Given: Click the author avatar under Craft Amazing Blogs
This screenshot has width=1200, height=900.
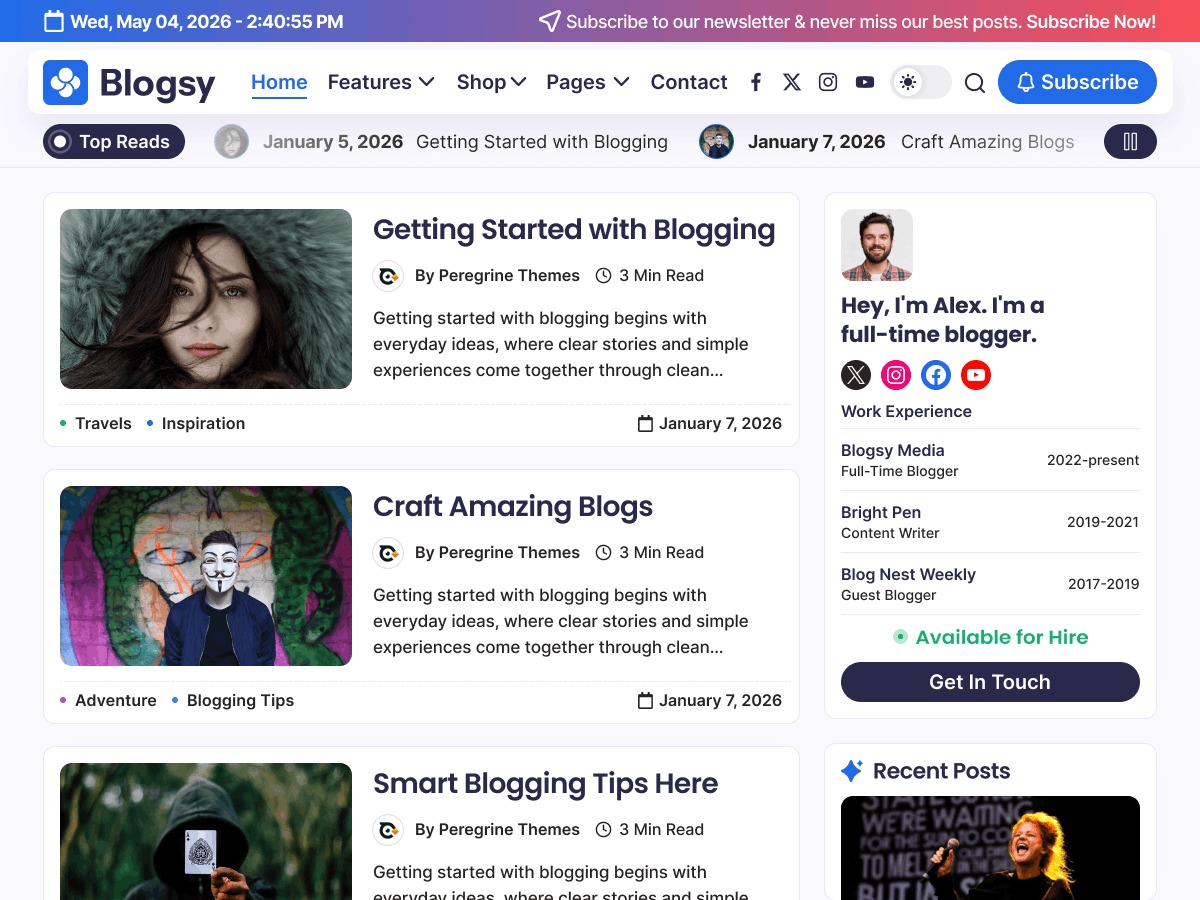Looking at the screenshot, I should 388,553.
